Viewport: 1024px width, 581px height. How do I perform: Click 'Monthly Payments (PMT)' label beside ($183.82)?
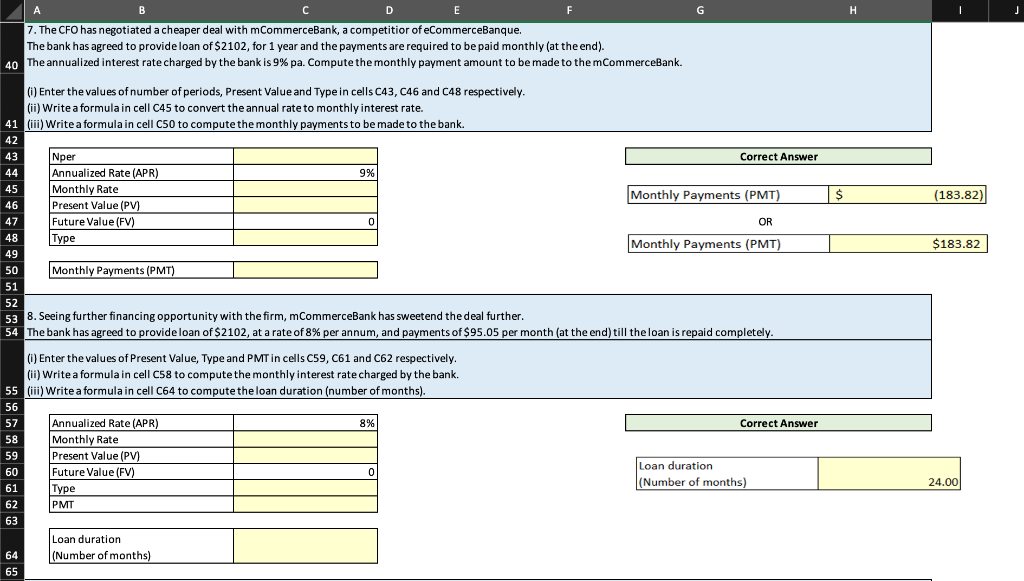point(728,195)
